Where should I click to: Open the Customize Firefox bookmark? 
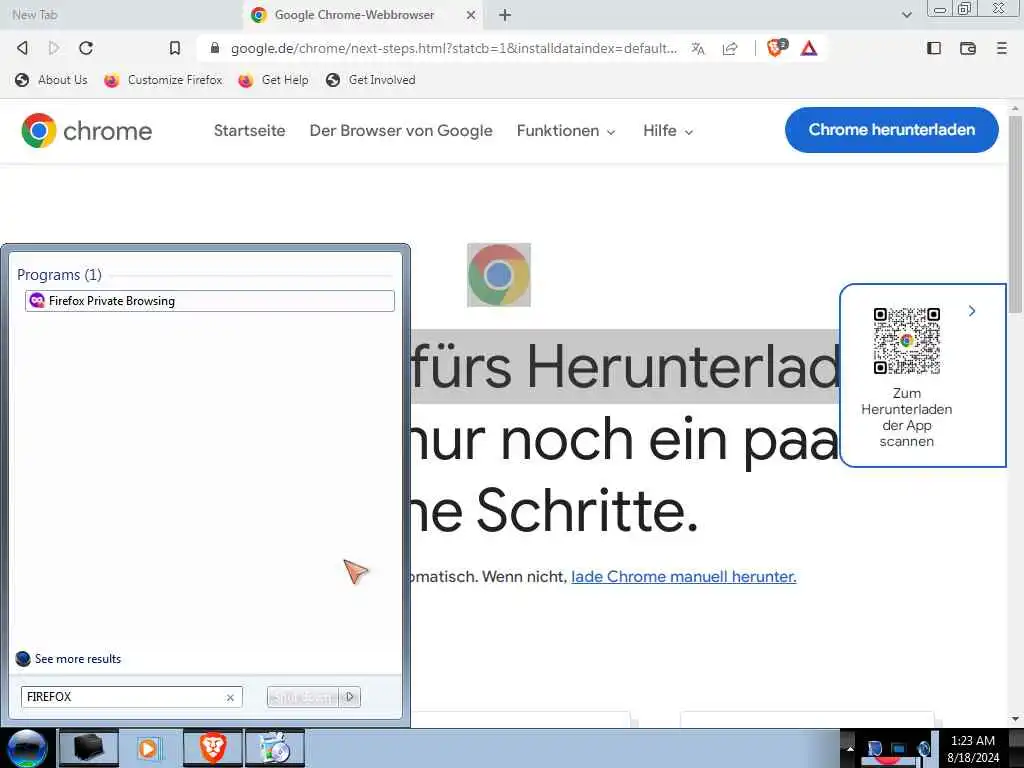point(163,80)
